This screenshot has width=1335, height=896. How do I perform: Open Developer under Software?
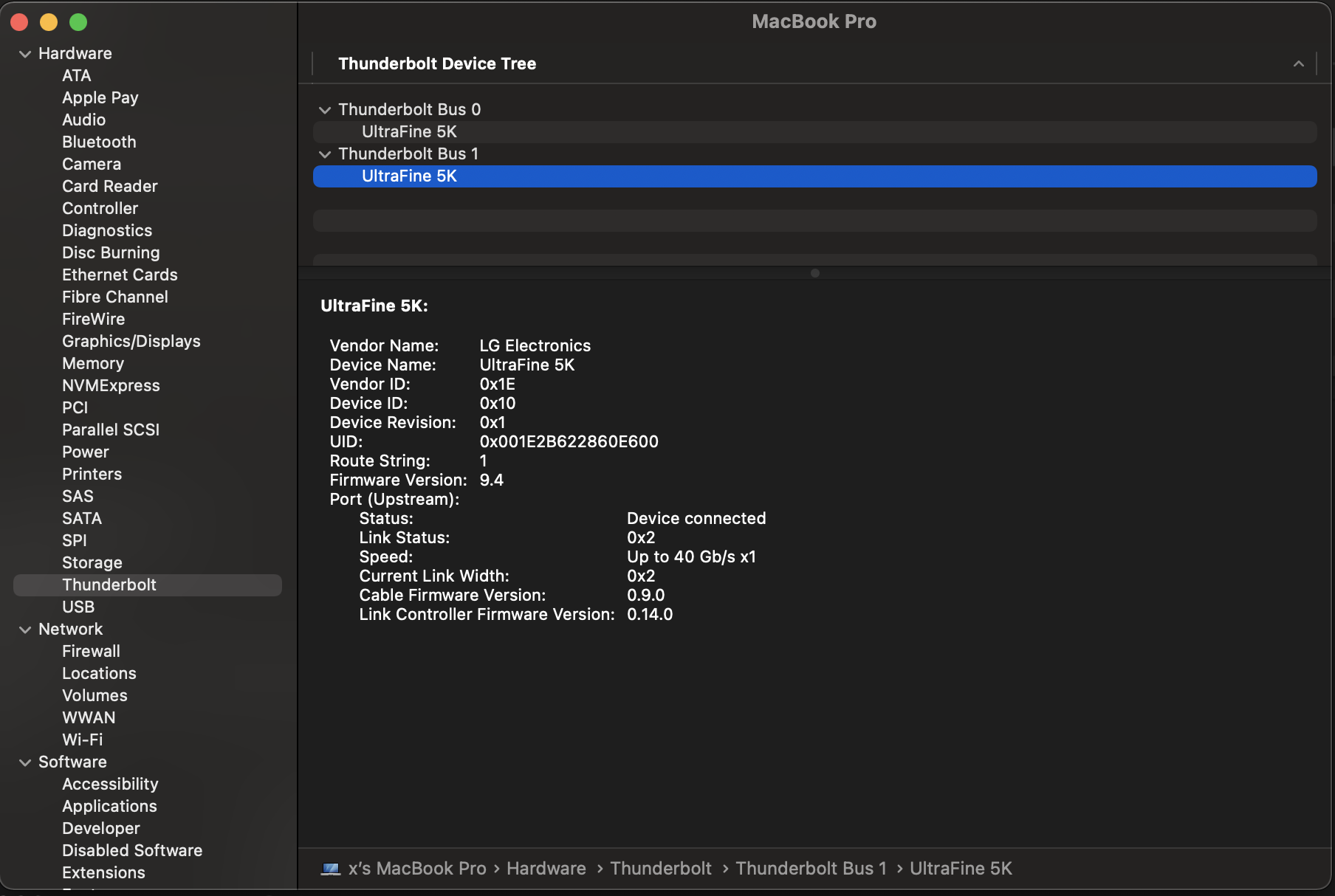[x=101, y=829]
